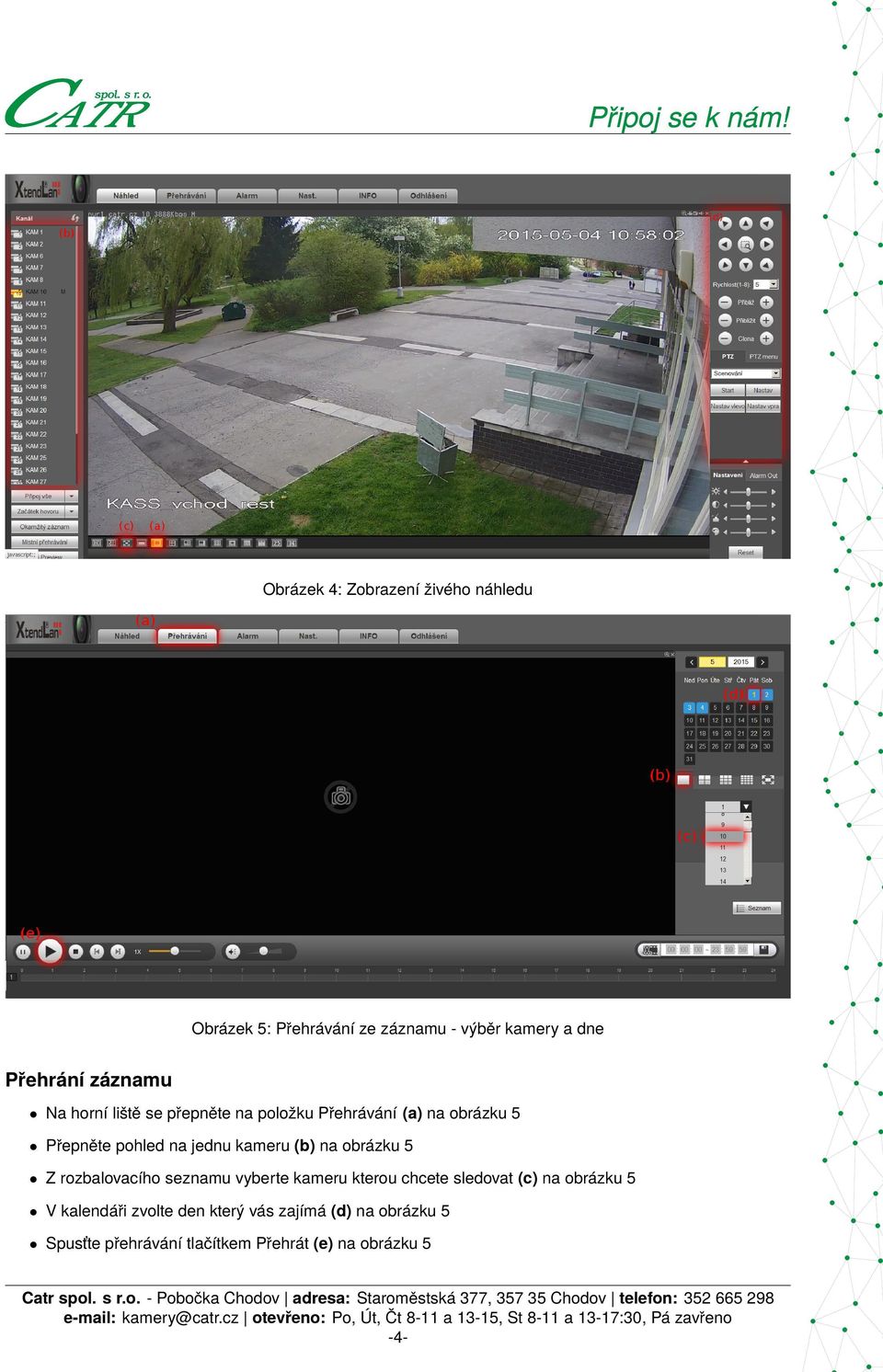Go to next month in playback calendar
Screen dimensions: 883x1372
pyautogui.click(x=763, y=662)
